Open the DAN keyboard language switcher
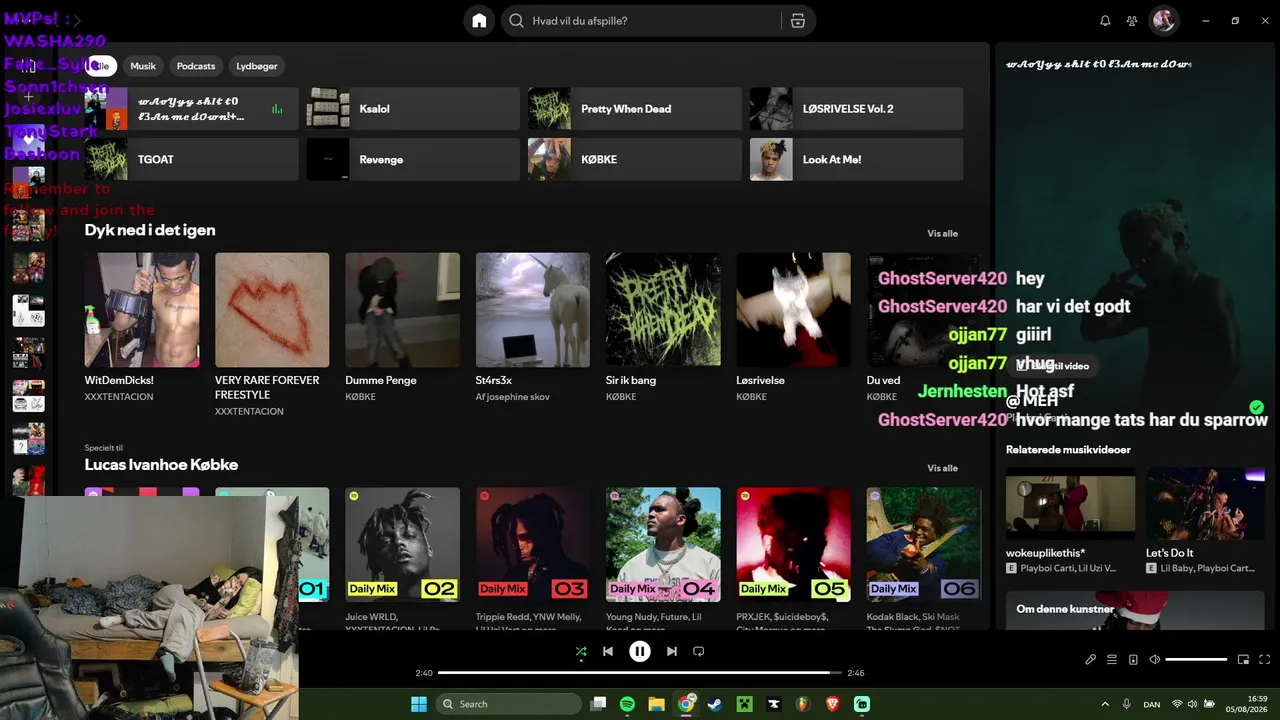Viewport: 1280px width, 720px height. click(x=1152, y=704)
